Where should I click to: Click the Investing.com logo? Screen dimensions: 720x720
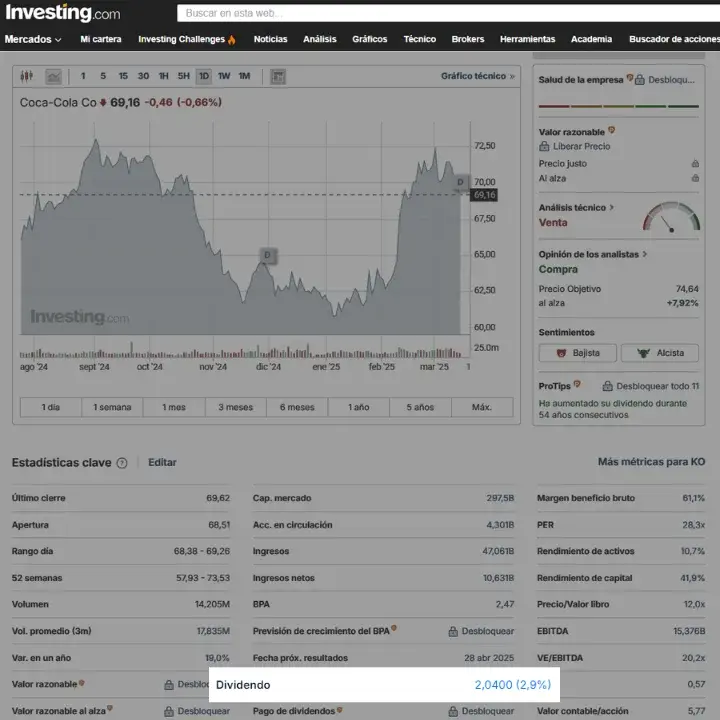tap(62, 13)
